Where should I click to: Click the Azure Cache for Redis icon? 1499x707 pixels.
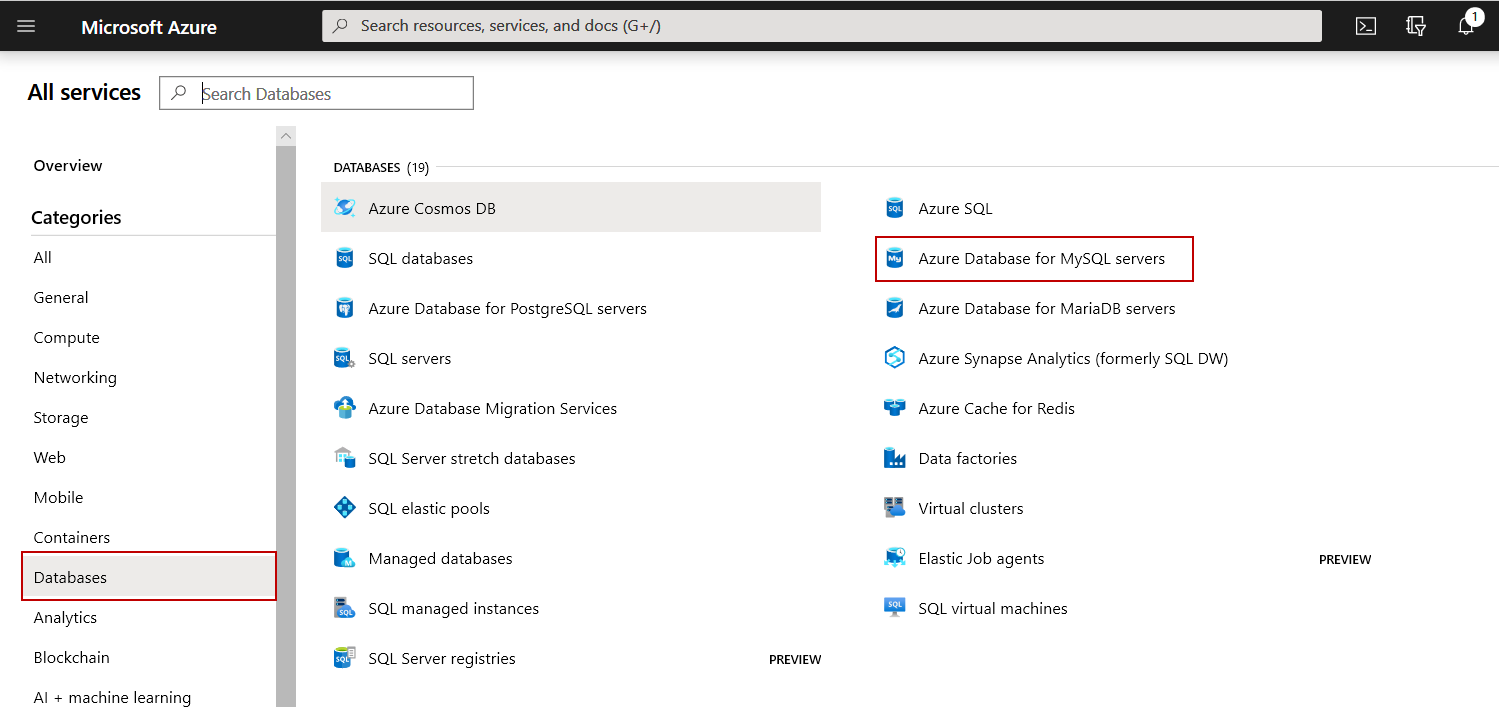pyautogui.click(x=895, y=408)
